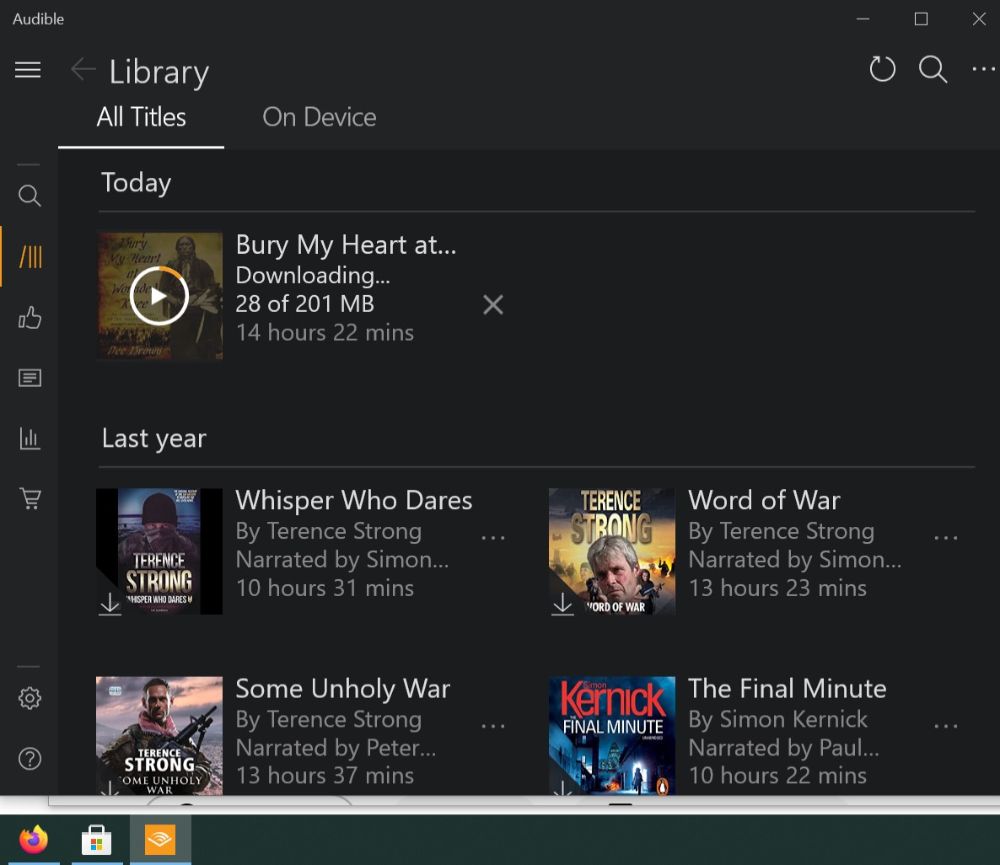Open the store shopping cart icon
Image resolution: width=1000 pixels, height=865 pixels.
tap(30, 498)
